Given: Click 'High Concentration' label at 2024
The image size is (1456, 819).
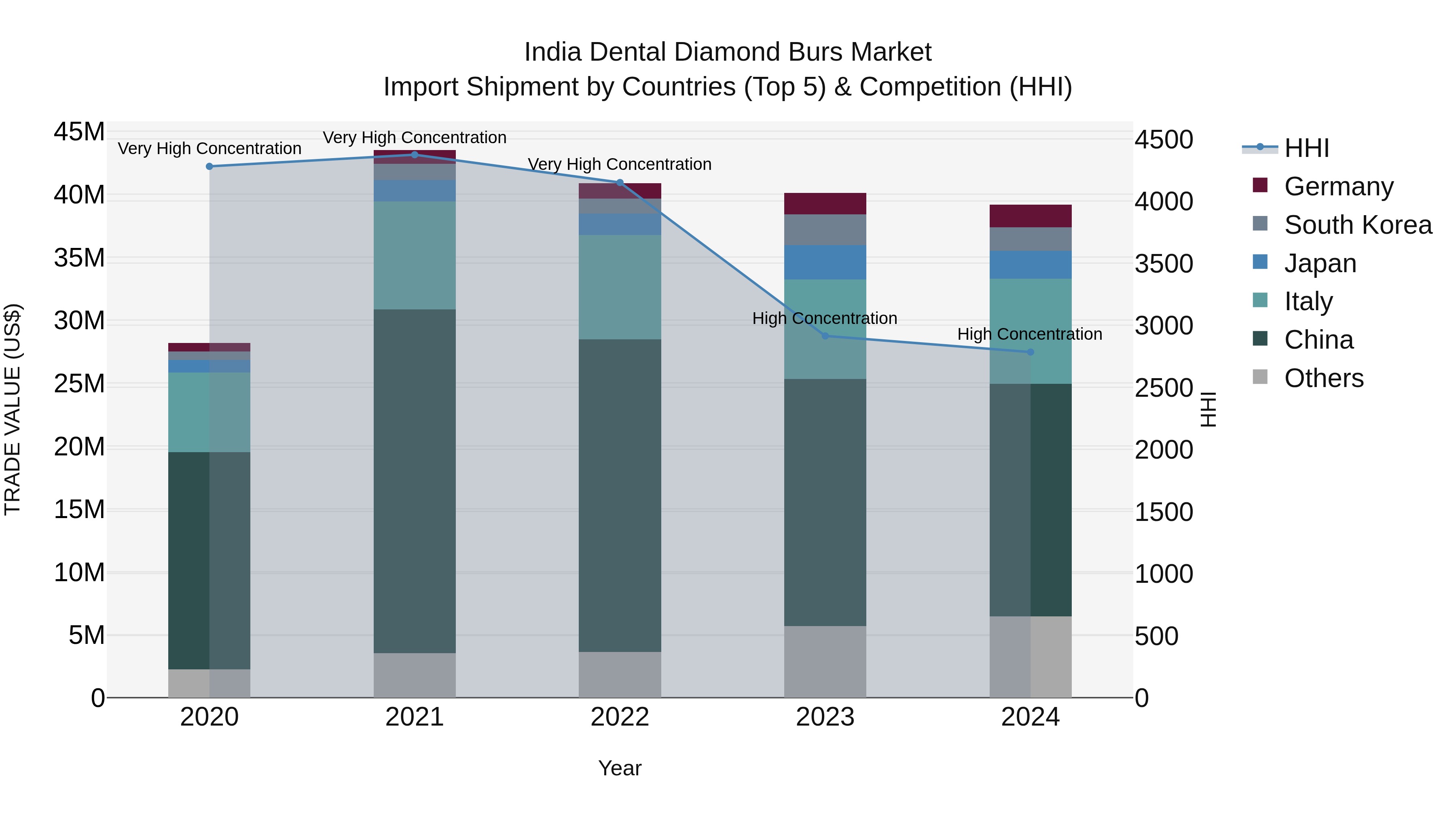Looking at the screenshot, I should coord(1031,334).
